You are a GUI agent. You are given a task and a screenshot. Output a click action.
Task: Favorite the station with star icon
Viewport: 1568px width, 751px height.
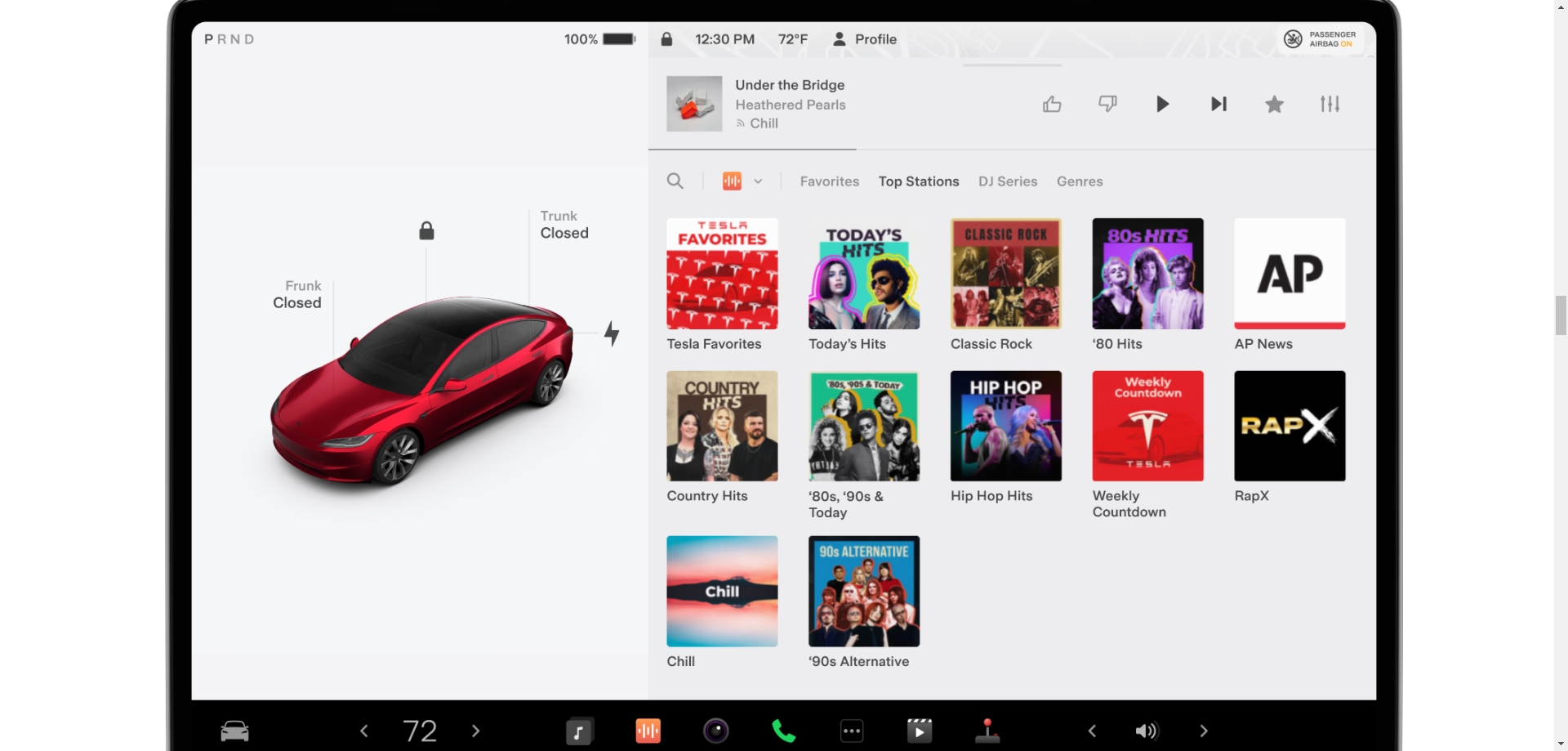pos(1274,104)
